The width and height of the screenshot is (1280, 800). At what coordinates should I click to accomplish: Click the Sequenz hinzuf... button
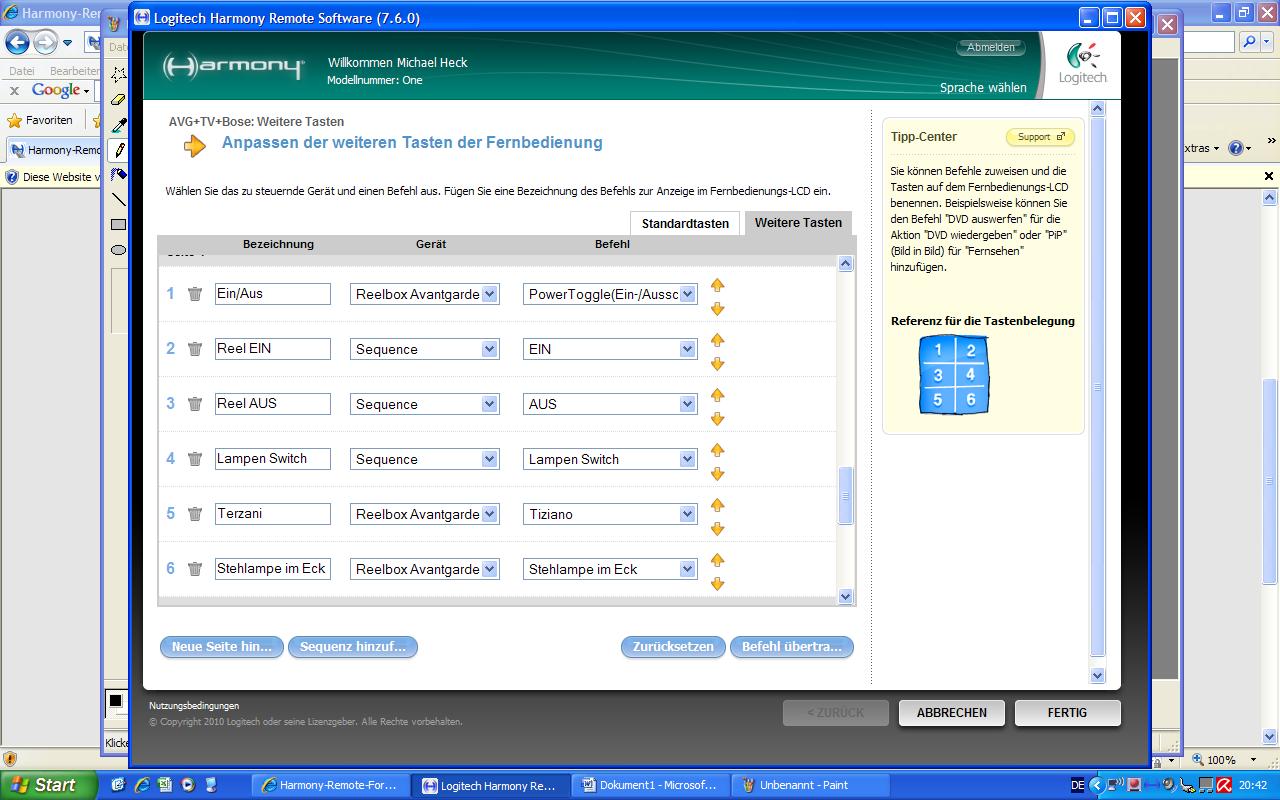[353, 647]
